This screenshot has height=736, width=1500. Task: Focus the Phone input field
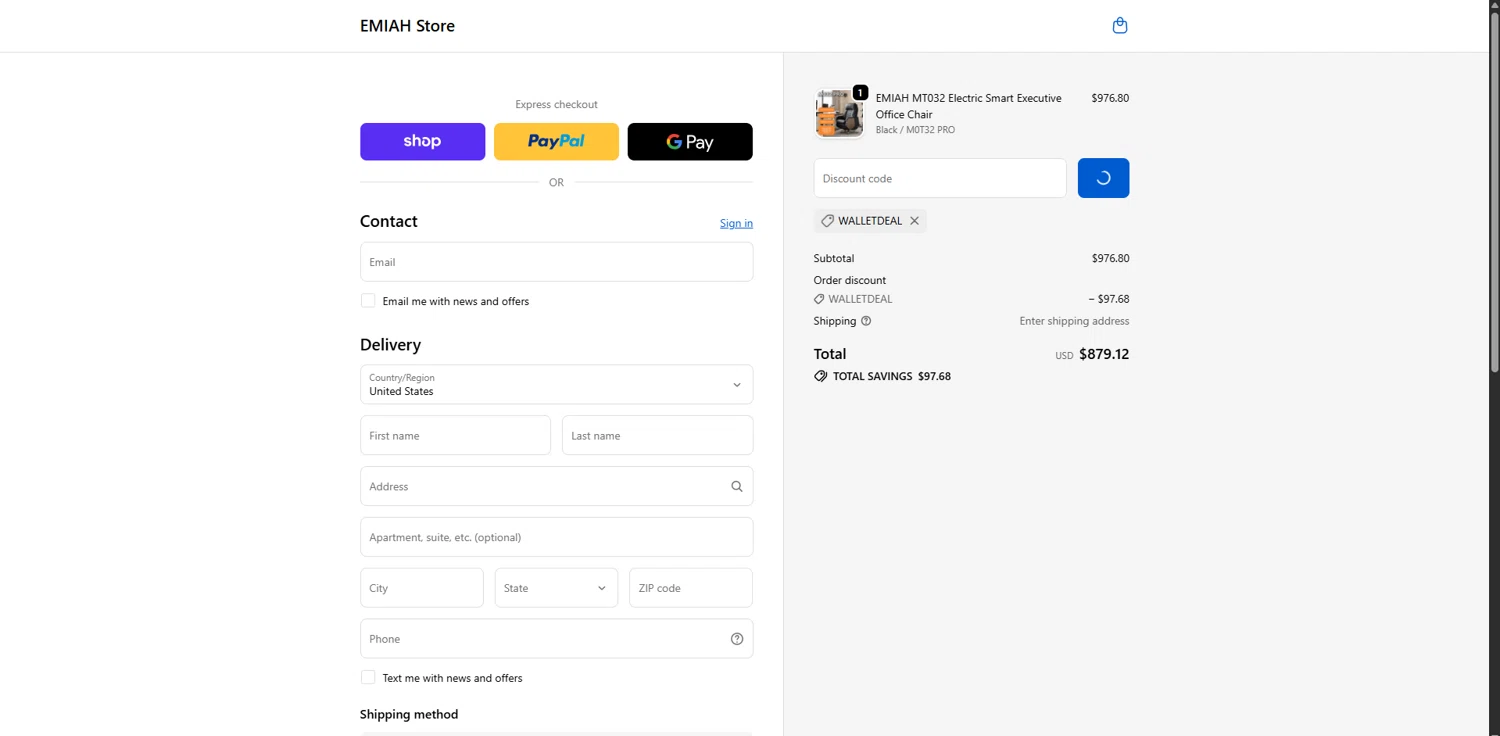tap(556, 639)
